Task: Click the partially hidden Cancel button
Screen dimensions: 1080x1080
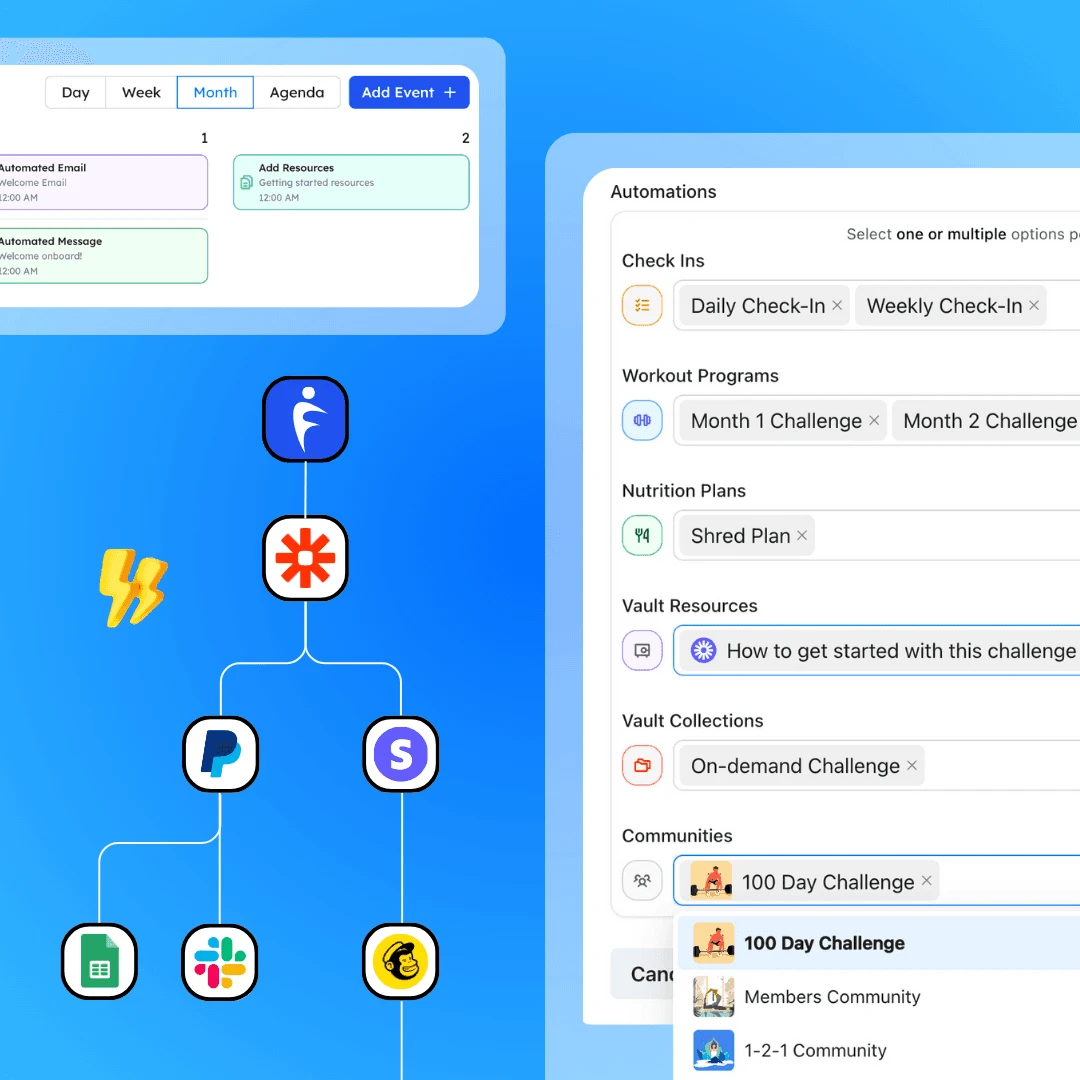Action: [642, 973]
